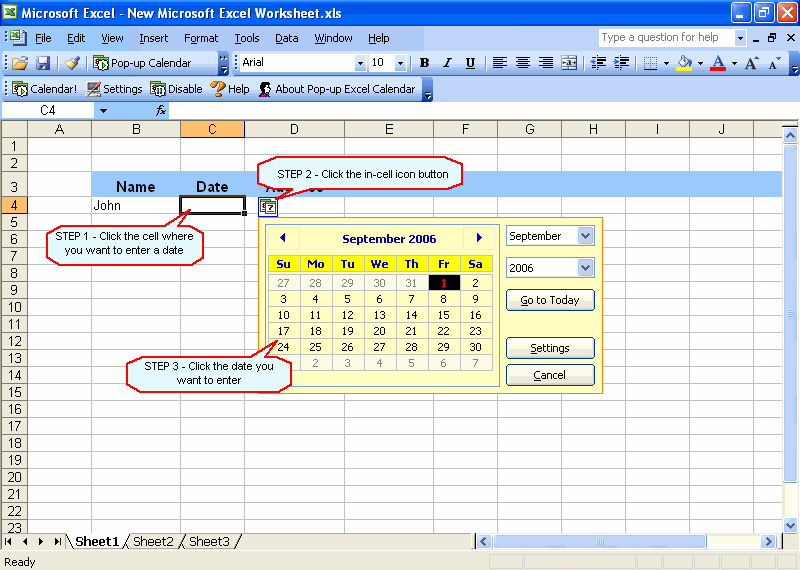Jump to last sheet tab arrow
800x570 pixels.
tap(58, 541)
